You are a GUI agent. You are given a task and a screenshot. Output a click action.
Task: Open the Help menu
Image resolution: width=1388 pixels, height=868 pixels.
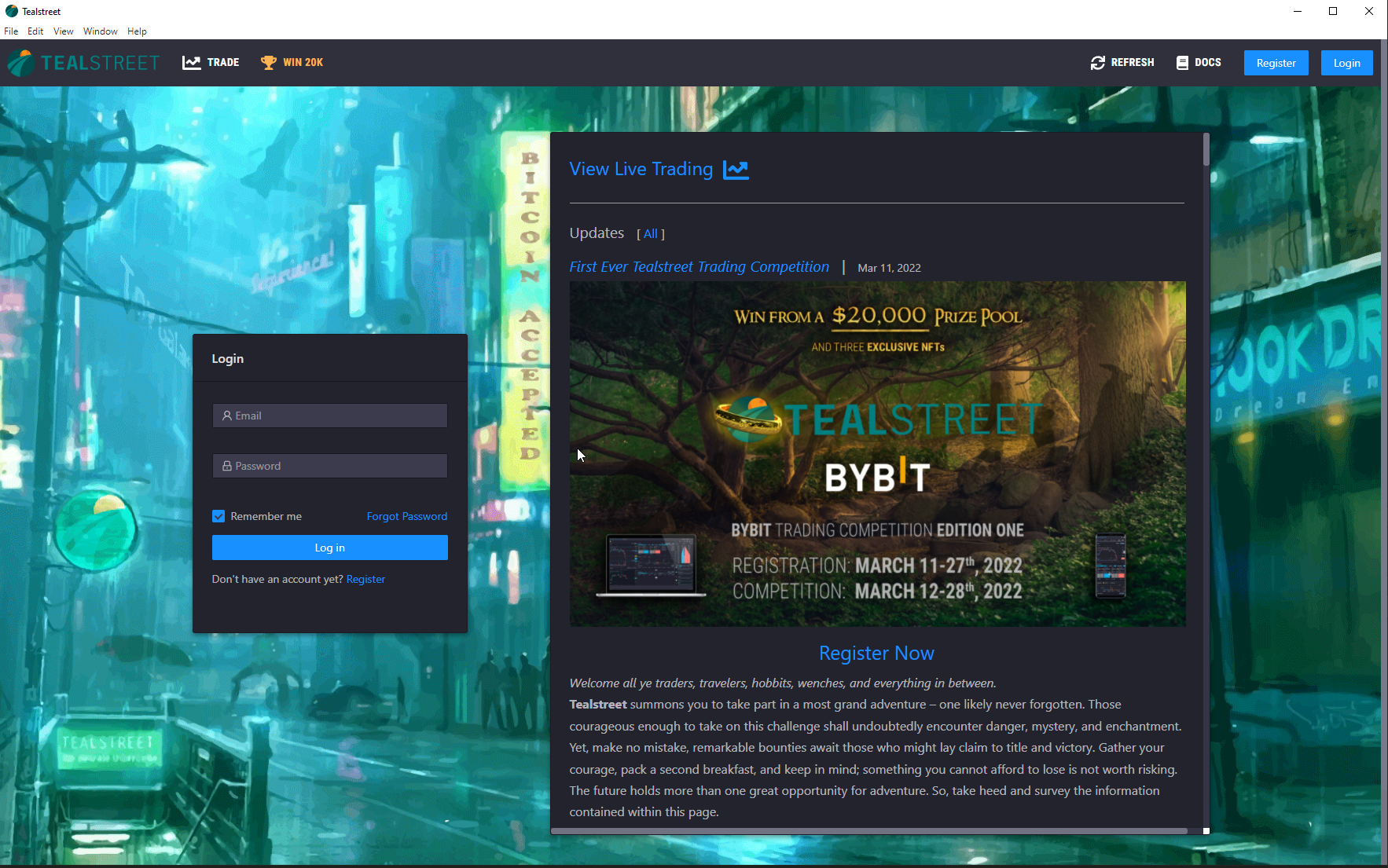[137, 31]
